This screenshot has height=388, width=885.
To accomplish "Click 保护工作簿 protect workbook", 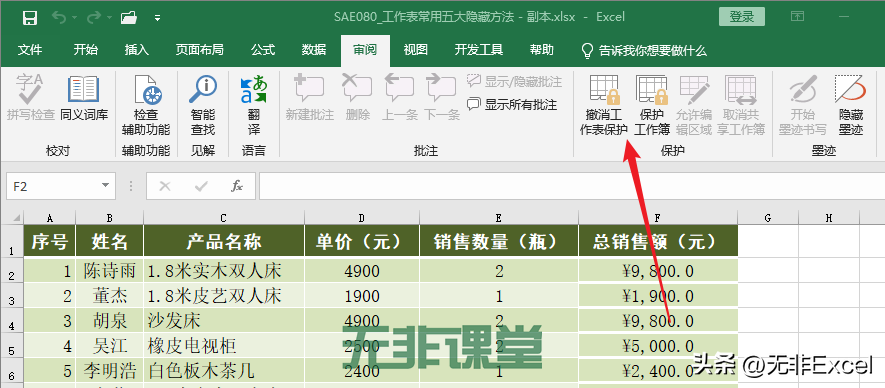I will [x=652, y=105].
